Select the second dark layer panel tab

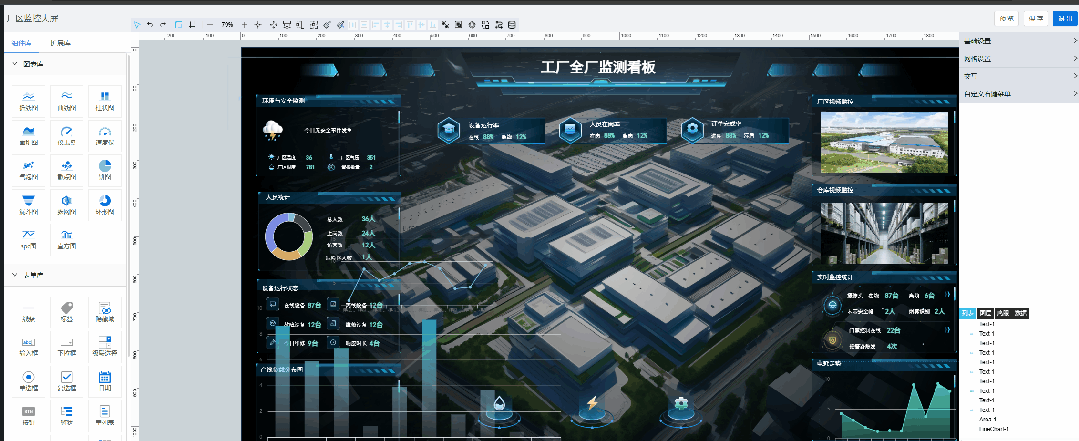[x=985, y=313]
